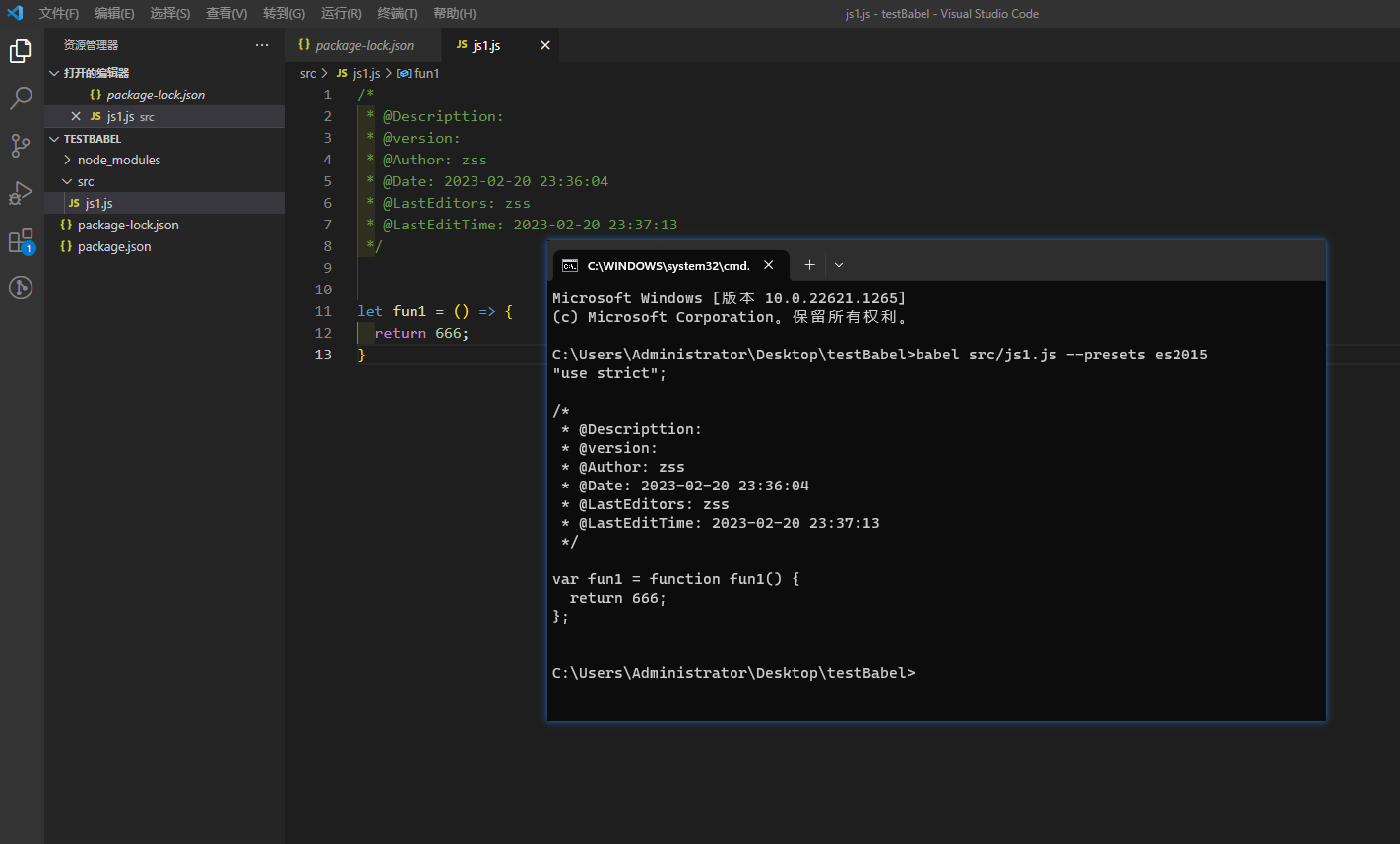Viewport: 1400px width, 844px height.
Task: Expand the node_modules folder
Action: pos(67,160)
